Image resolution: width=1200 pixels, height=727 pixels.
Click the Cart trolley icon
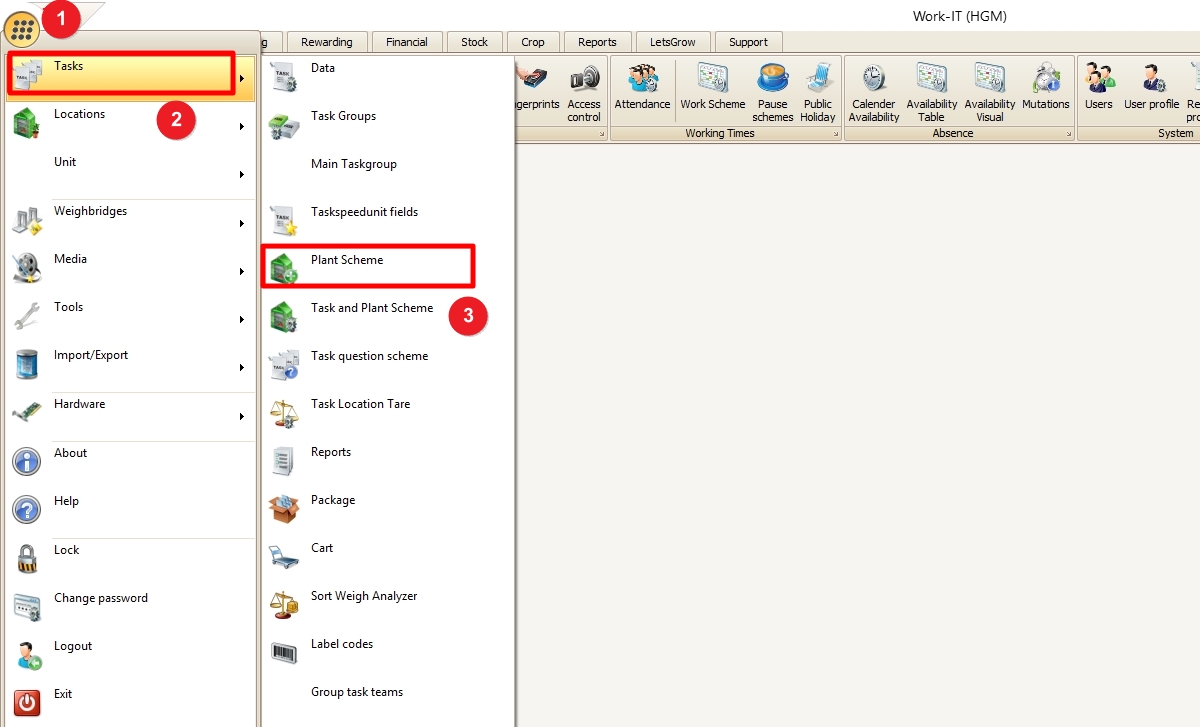coord(284,557)
